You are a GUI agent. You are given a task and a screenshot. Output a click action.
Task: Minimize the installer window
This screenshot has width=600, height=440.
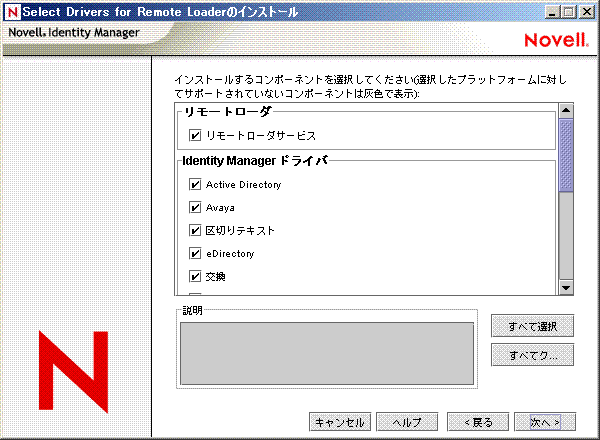551,12
